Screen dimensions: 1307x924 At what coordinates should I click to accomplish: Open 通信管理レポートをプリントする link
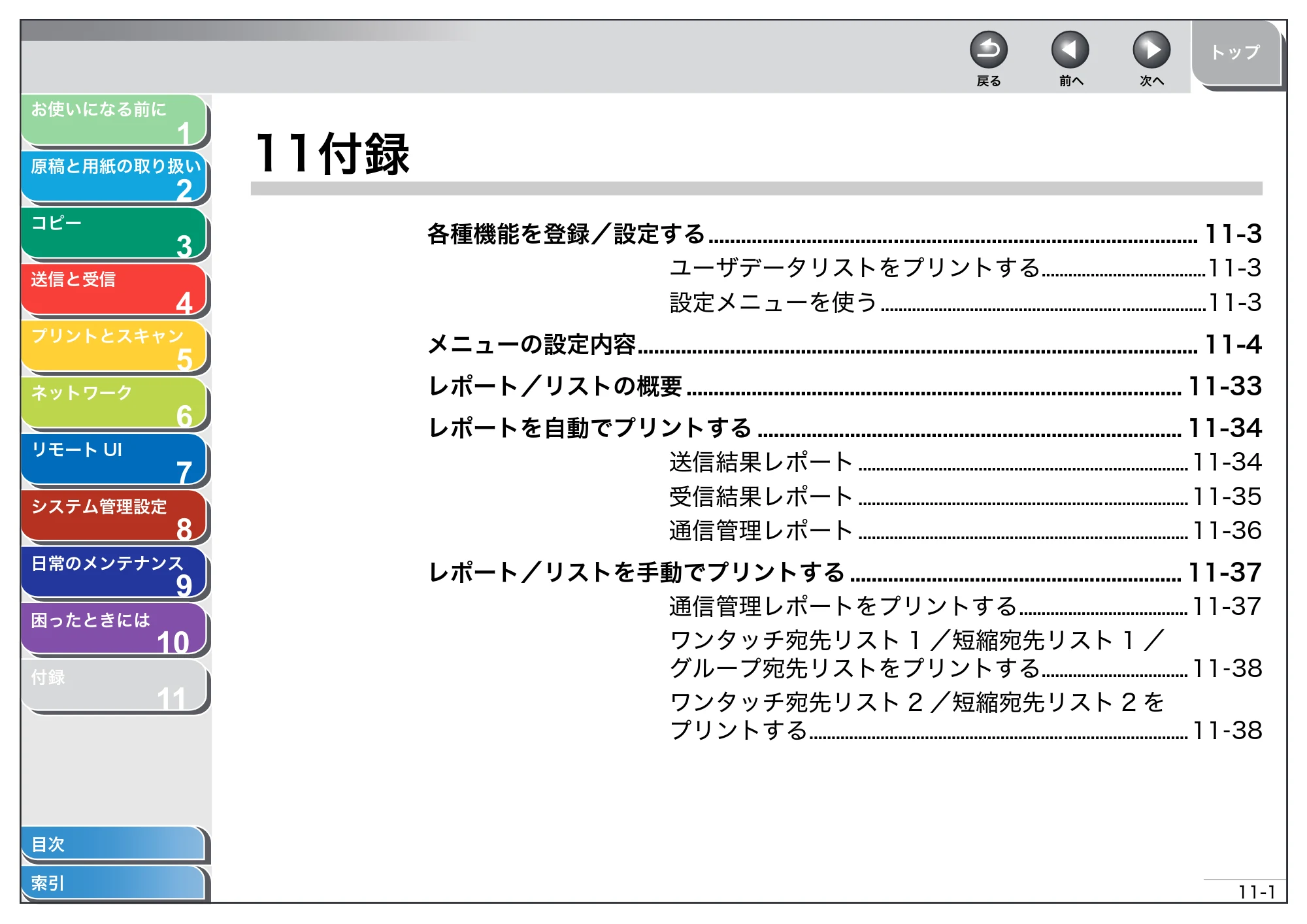point(965,606)
